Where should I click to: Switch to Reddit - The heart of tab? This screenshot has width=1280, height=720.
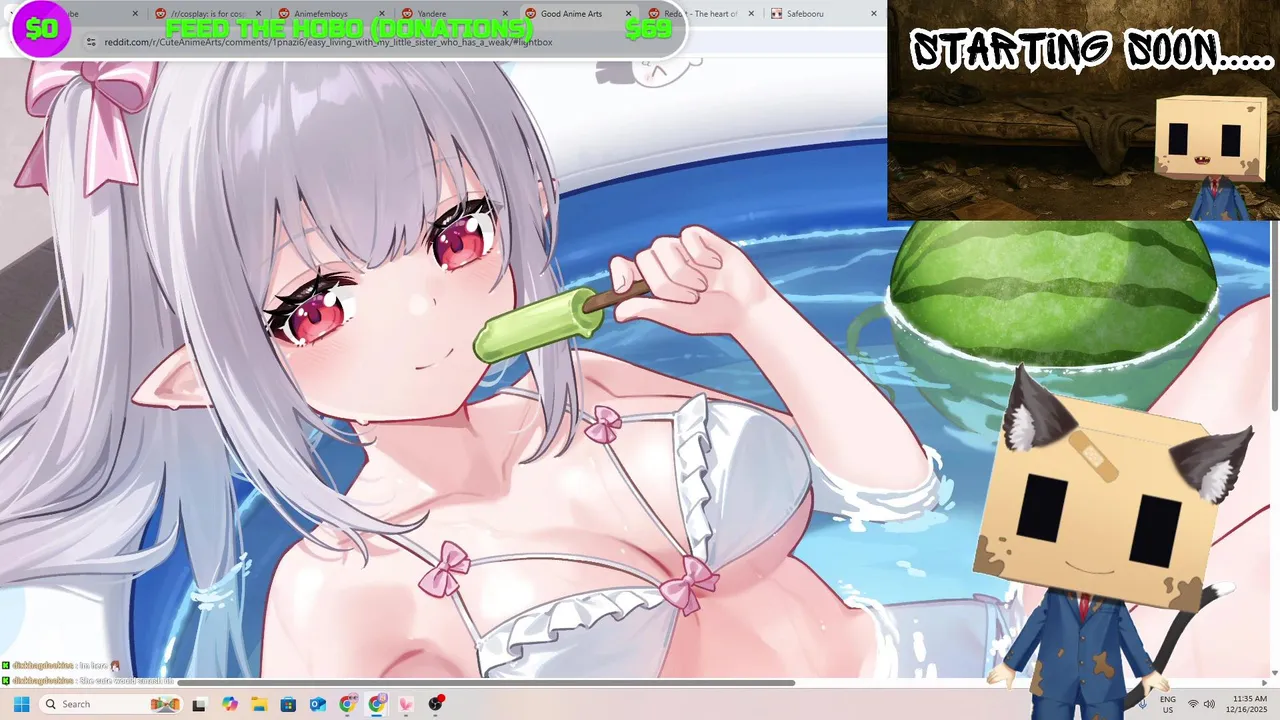pyautogui.click(x=700, y=14)
